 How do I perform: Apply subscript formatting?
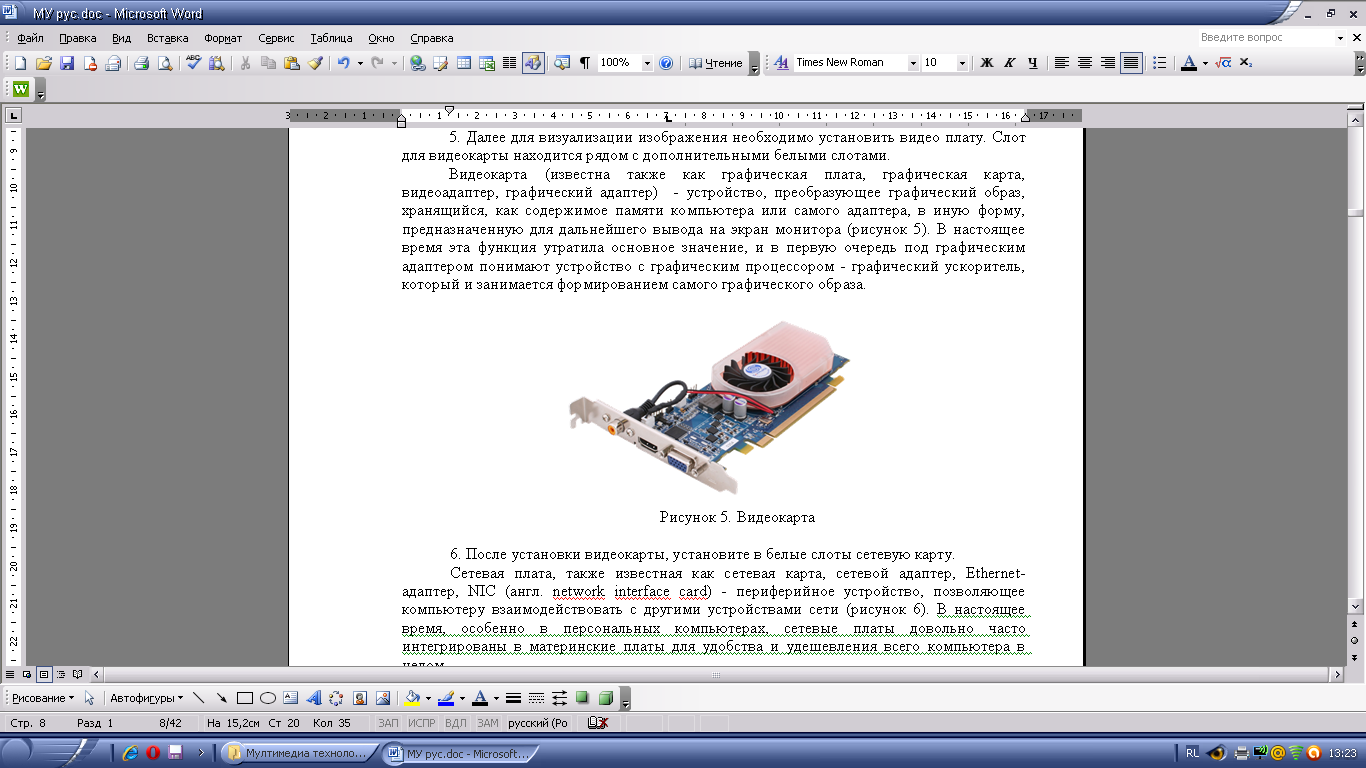1246,63
